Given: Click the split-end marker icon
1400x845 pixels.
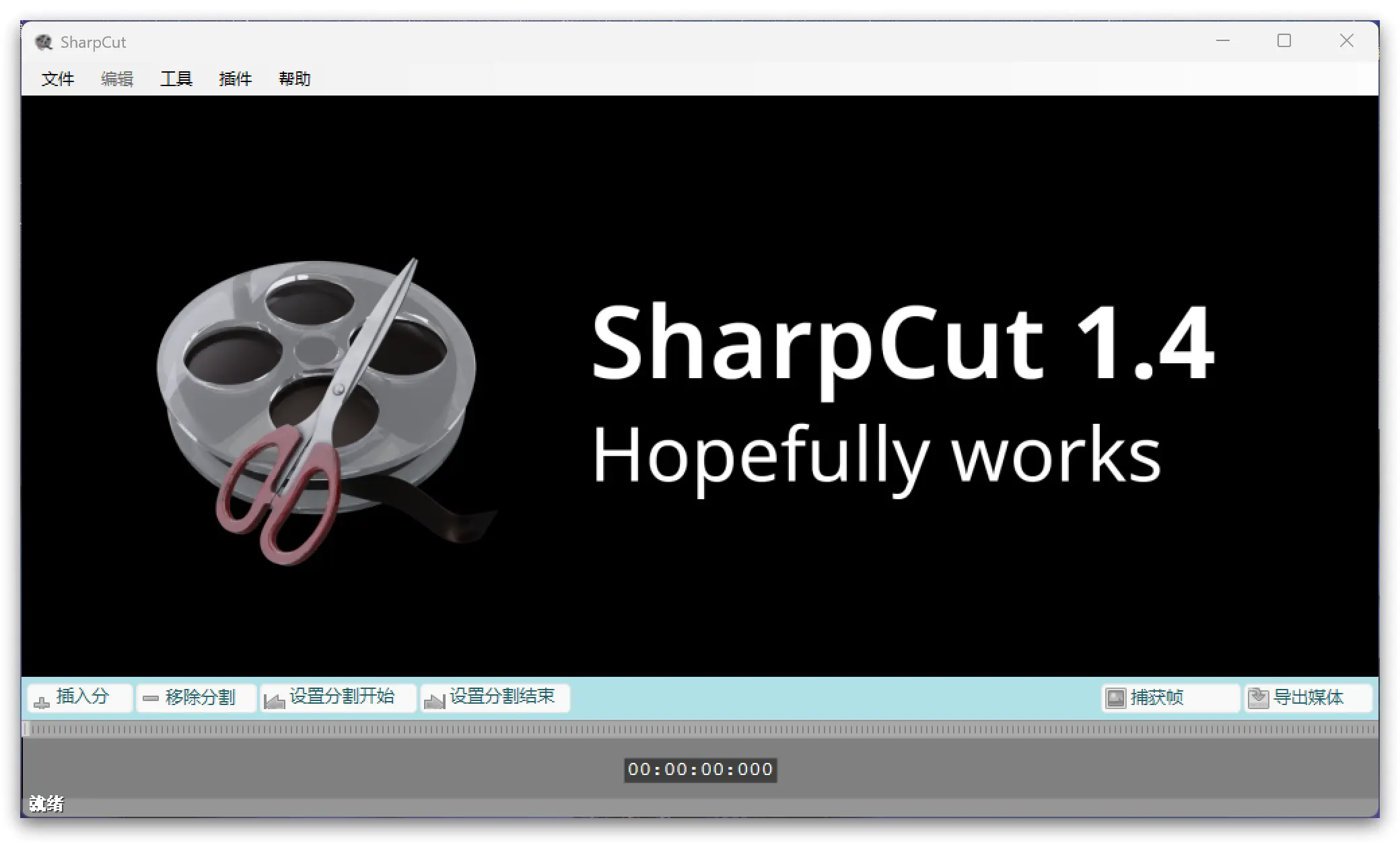Looking at the screenshot, I should point(434,701).
